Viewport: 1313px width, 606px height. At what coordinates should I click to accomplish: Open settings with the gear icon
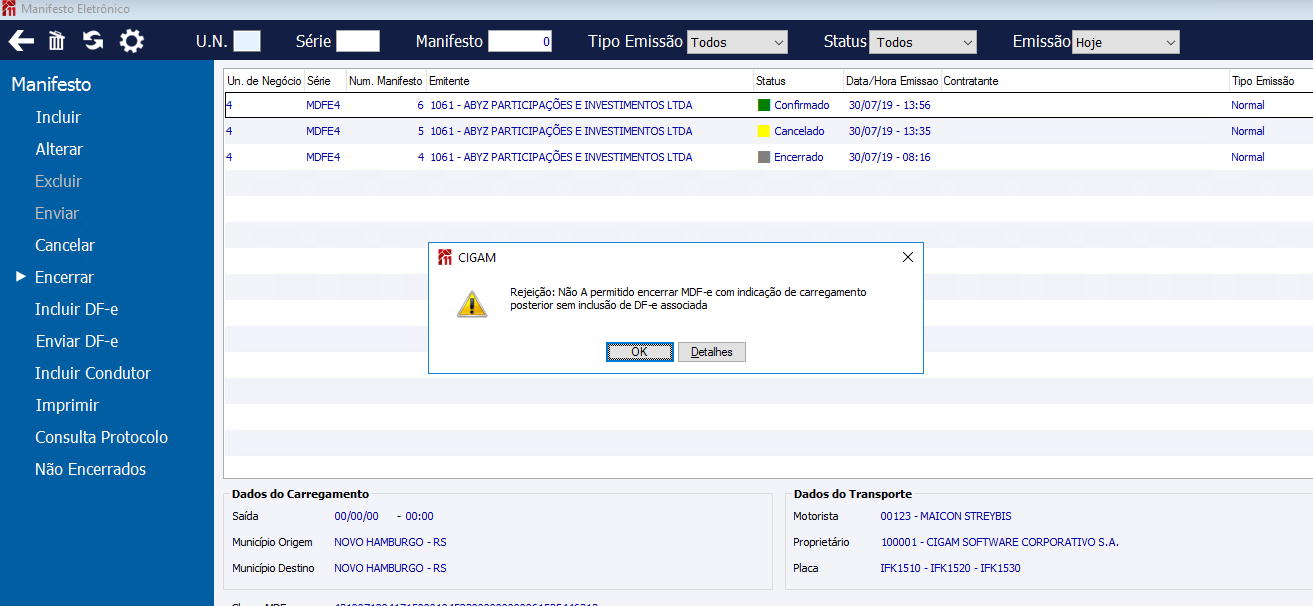tap(132, 41)
